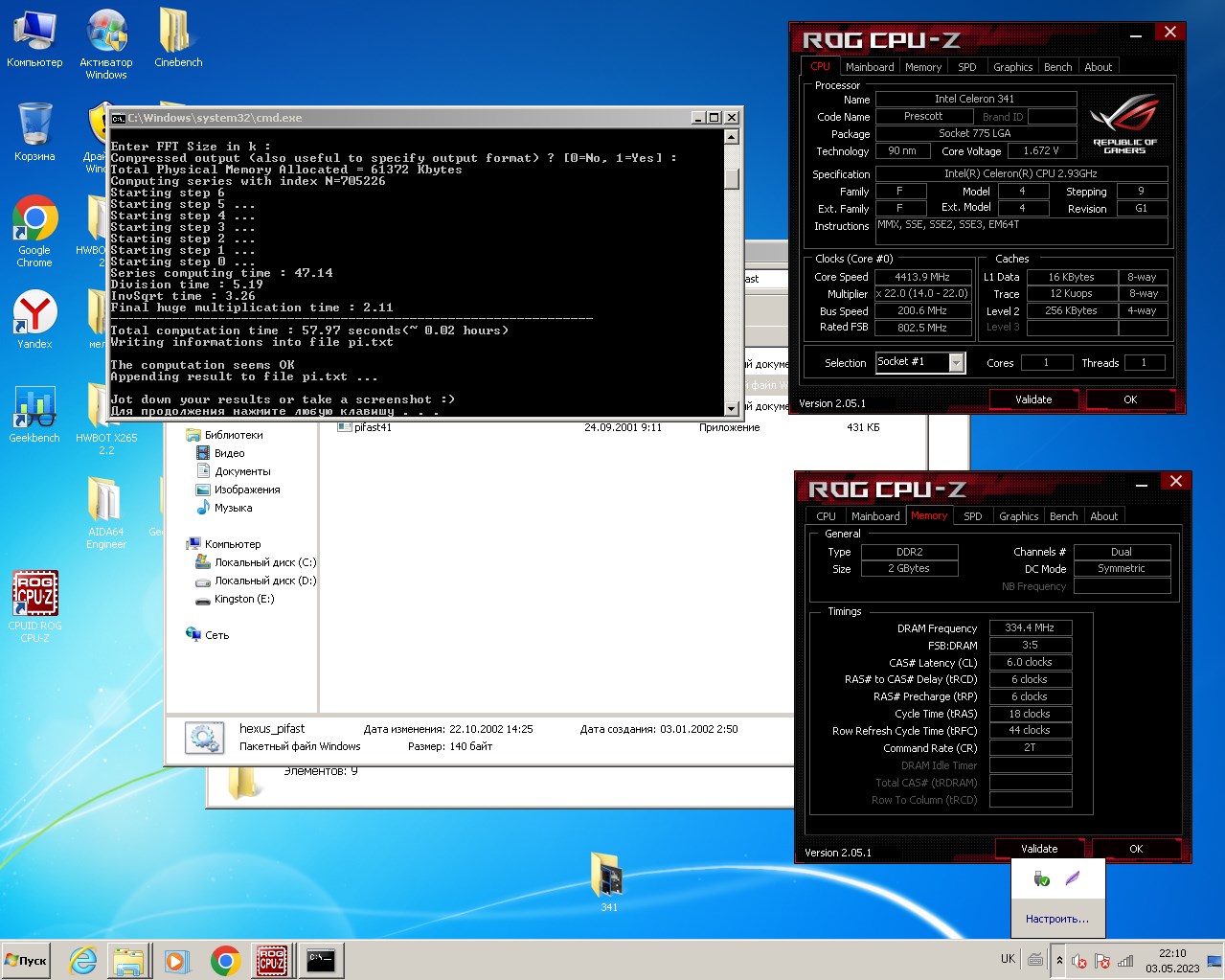
Task: Launch the CPUID ROG CPU-Z desktop shortcut
Action: [34, 605]
